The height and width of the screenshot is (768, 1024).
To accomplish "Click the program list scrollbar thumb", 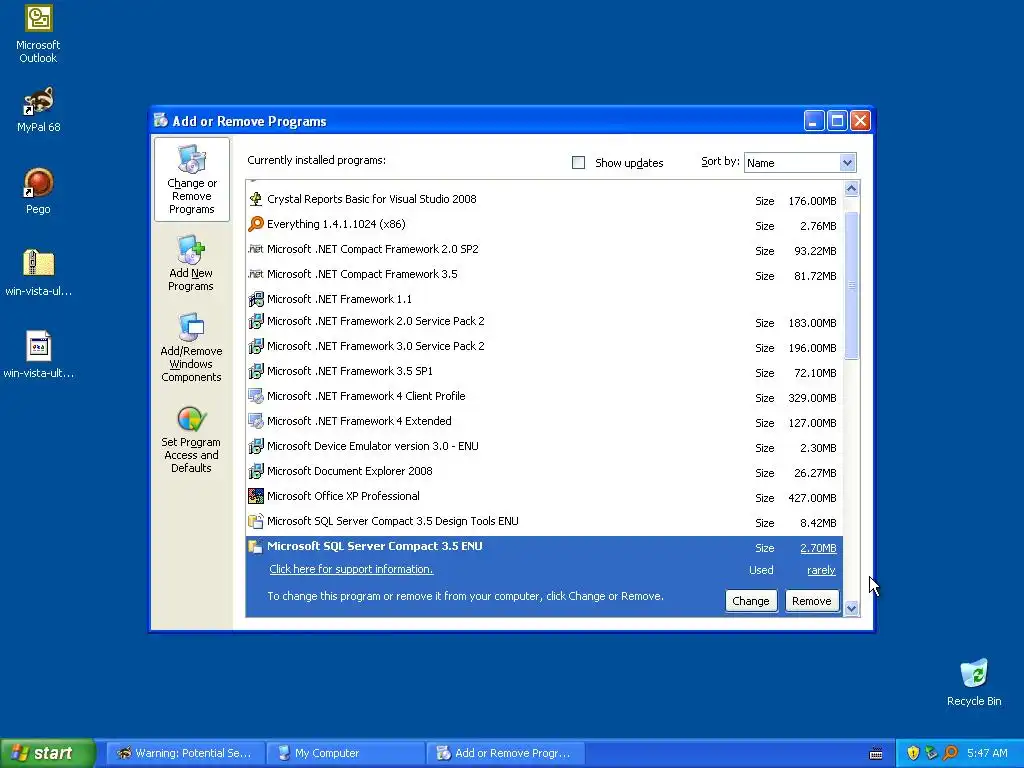I will click(852, 285).
